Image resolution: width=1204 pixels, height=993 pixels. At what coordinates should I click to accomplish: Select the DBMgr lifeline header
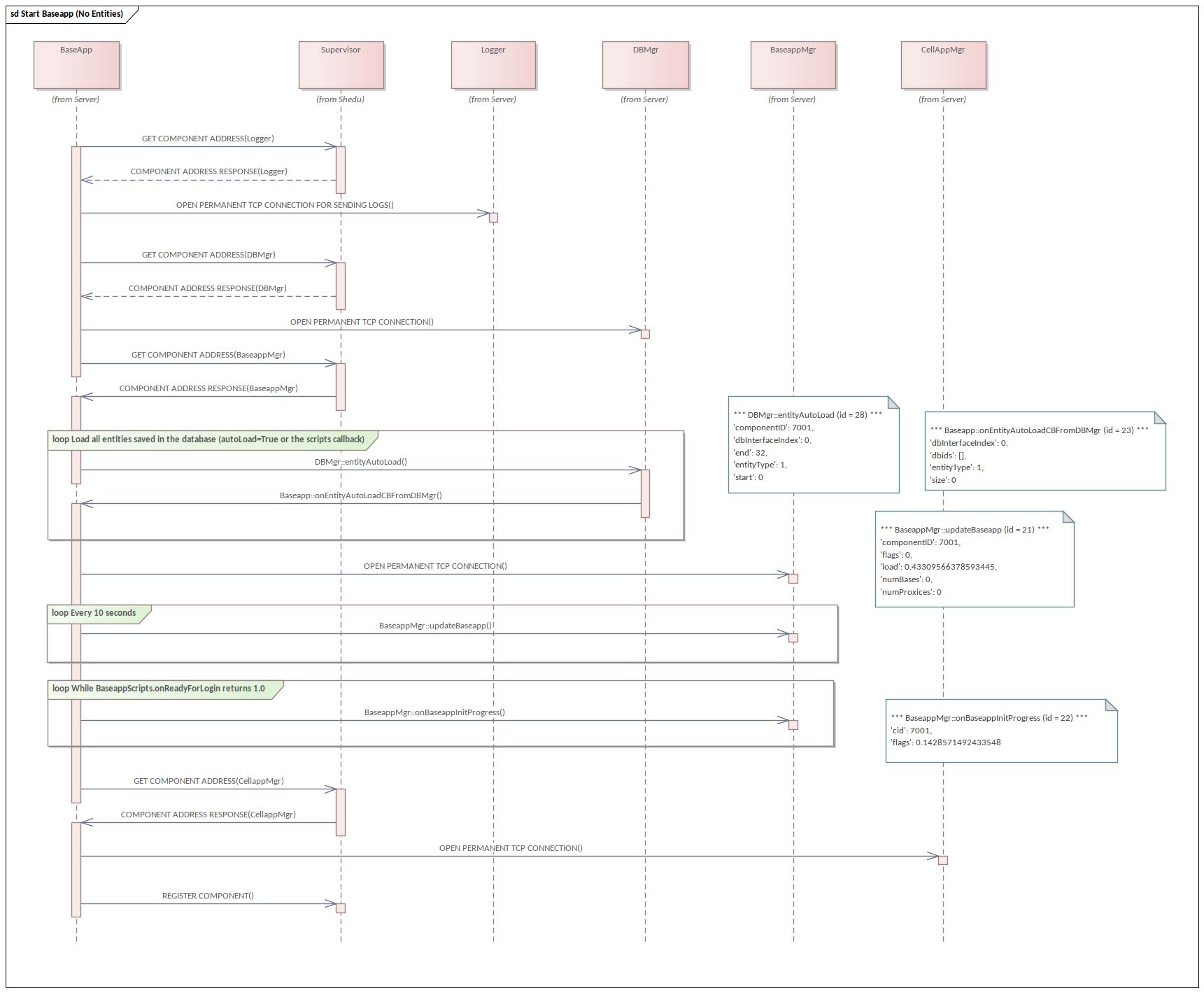[x=646, y=64]
